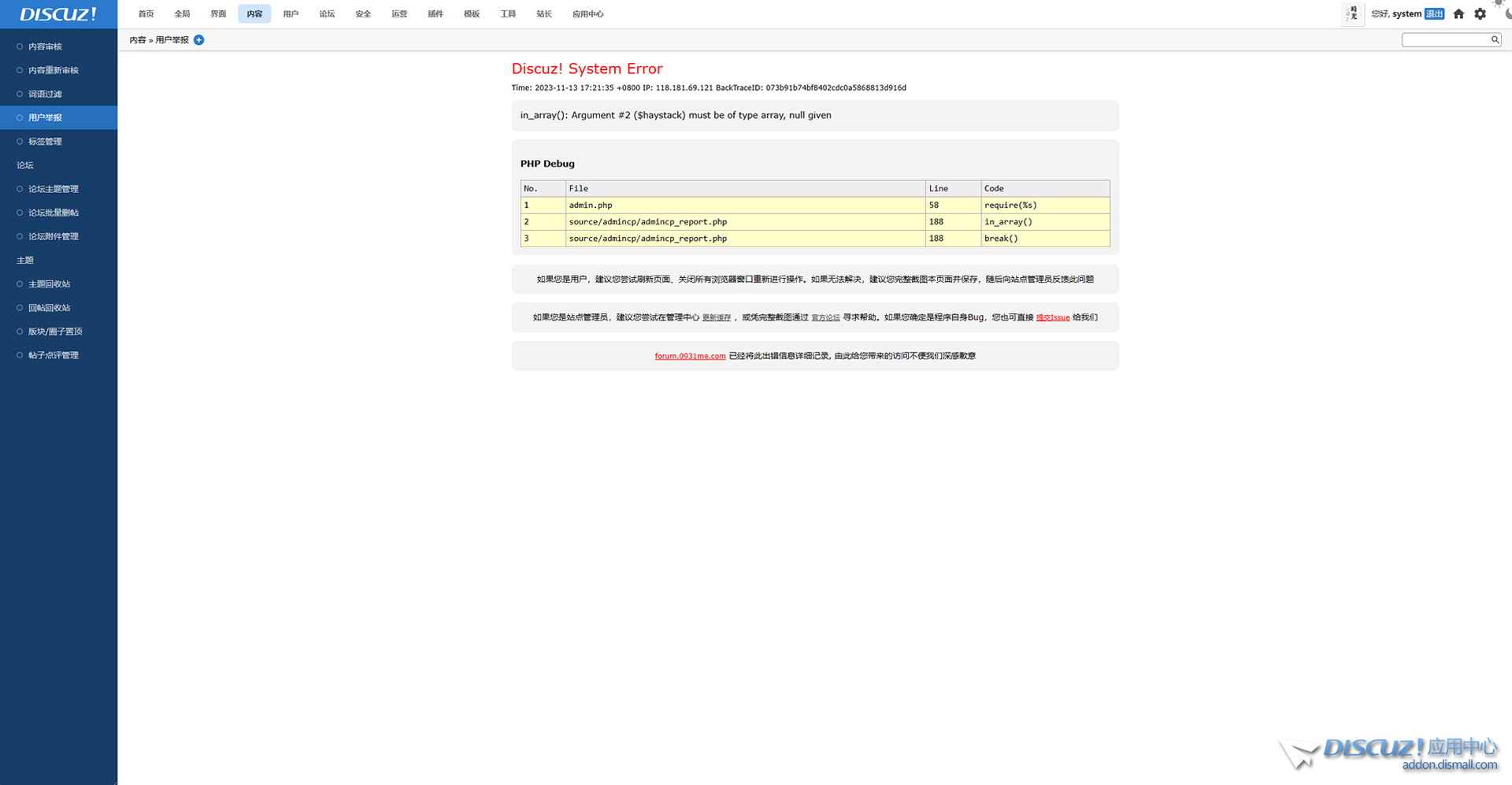
Task: Open the 用户 top menu
Action: (291, 13)
